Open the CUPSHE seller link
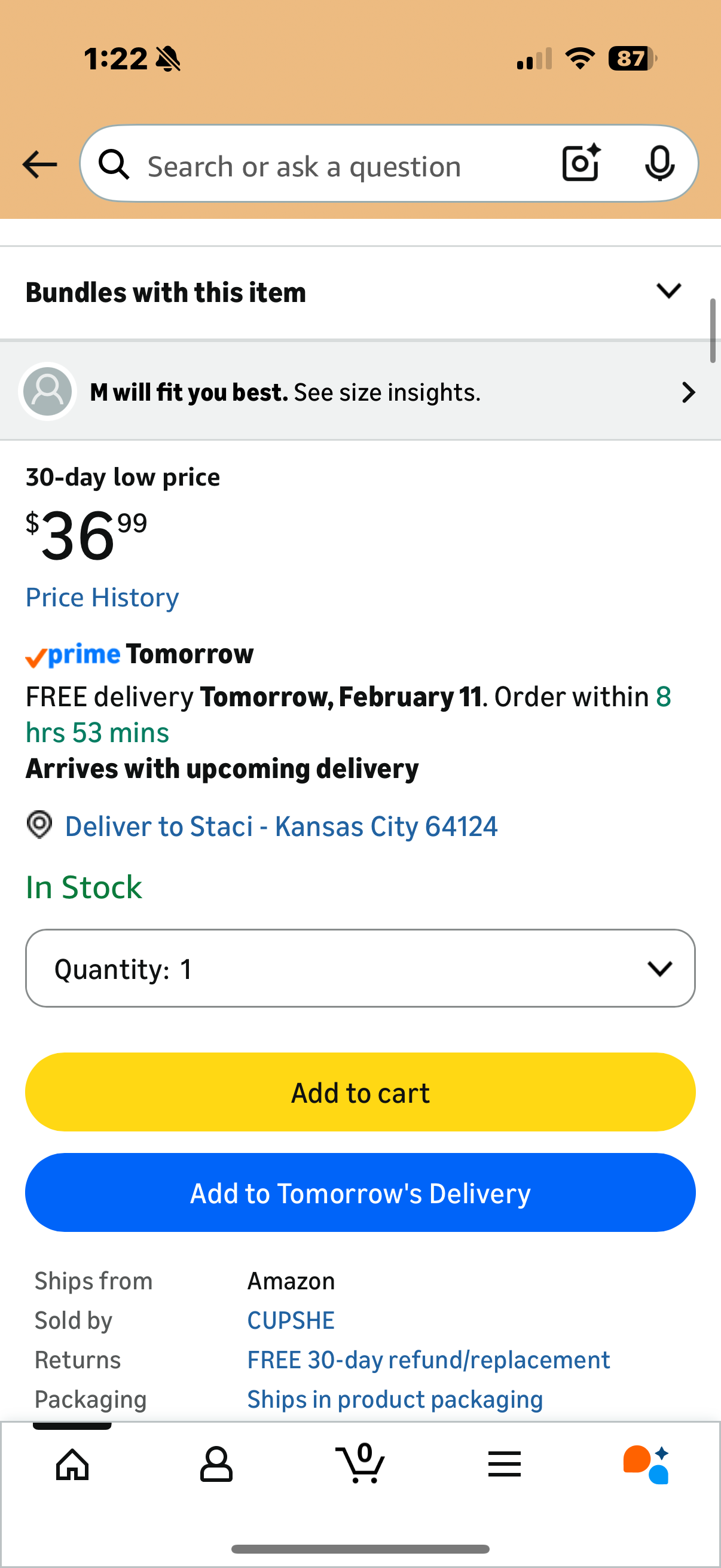Viewport: 721px width, 1568px height. click(x=291, y=1320)
